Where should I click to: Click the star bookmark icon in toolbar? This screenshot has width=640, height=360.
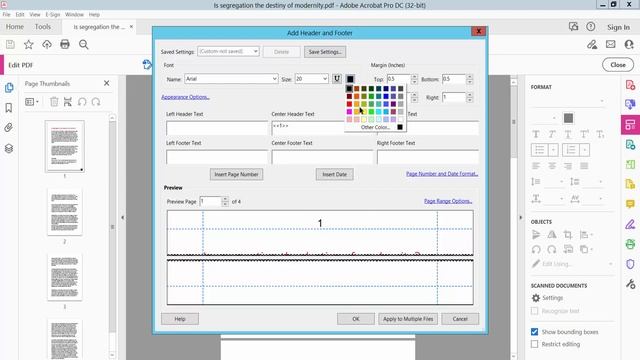click(x=29, y=44)
